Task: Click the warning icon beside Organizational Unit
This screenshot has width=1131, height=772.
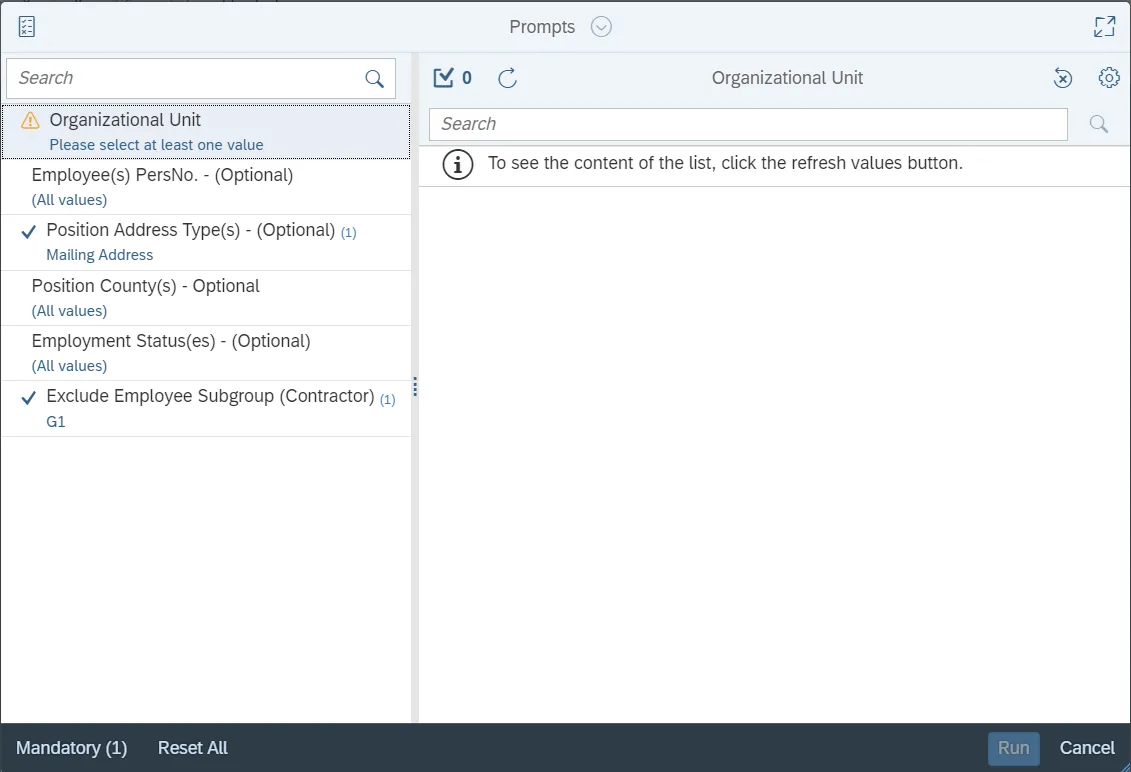Action: tap(31, 121)
